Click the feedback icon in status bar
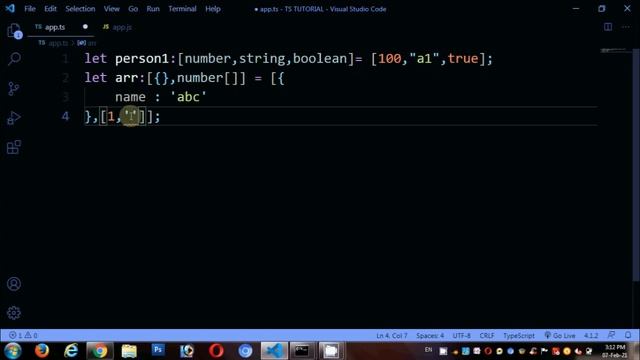The width and height of the screenshot is (640, 360). pyautogui.click(x=611, y=335)
